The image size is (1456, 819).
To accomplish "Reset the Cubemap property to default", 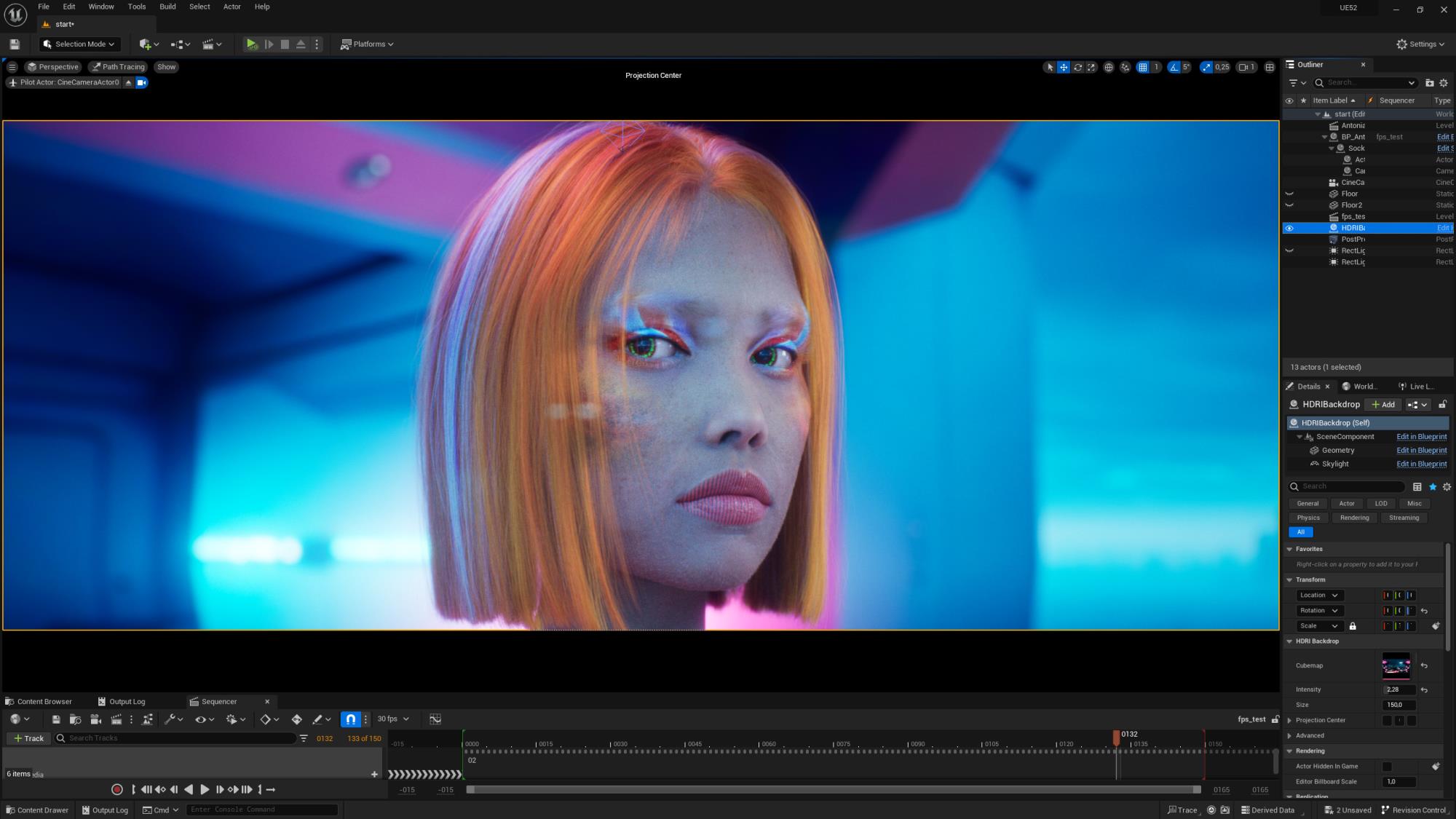I will pos(1424,666).
